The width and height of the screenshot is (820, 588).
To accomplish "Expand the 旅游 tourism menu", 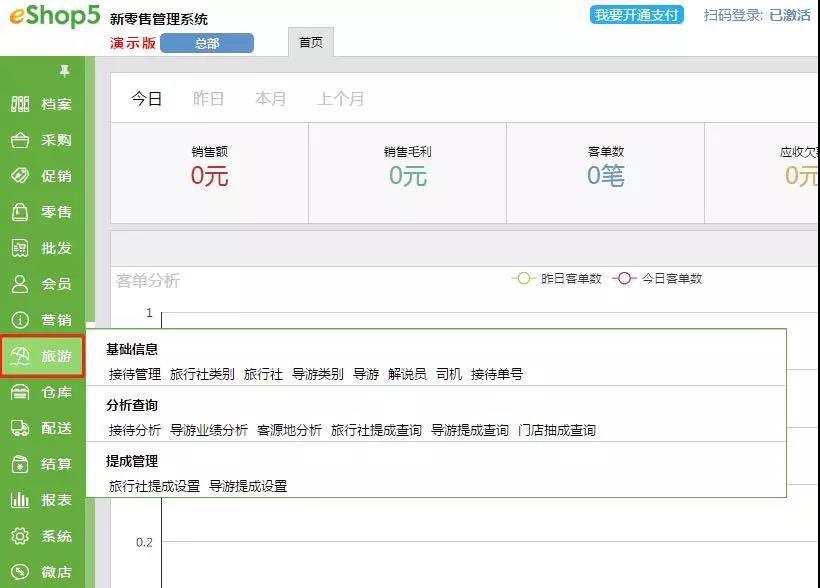I will coord(42,356).
